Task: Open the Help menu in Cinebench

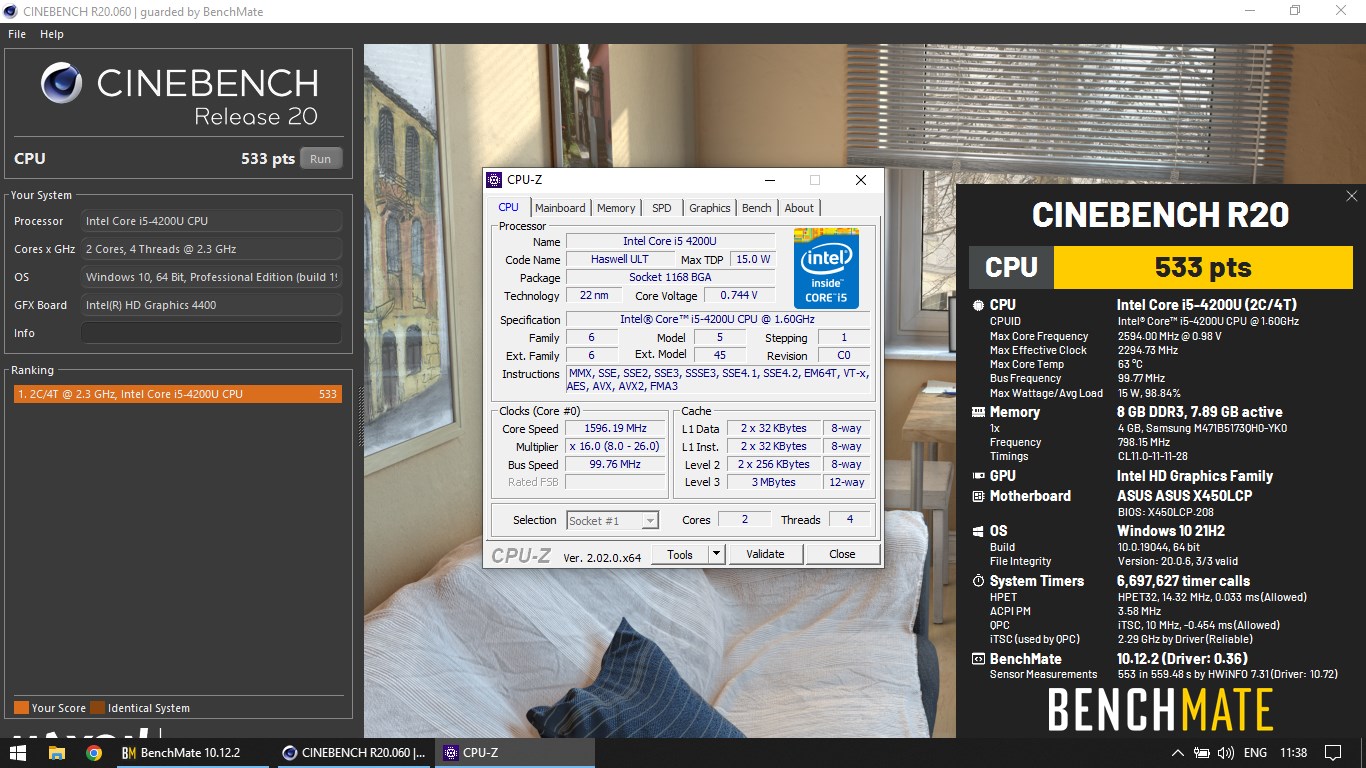Action: [x=52, y=34]
